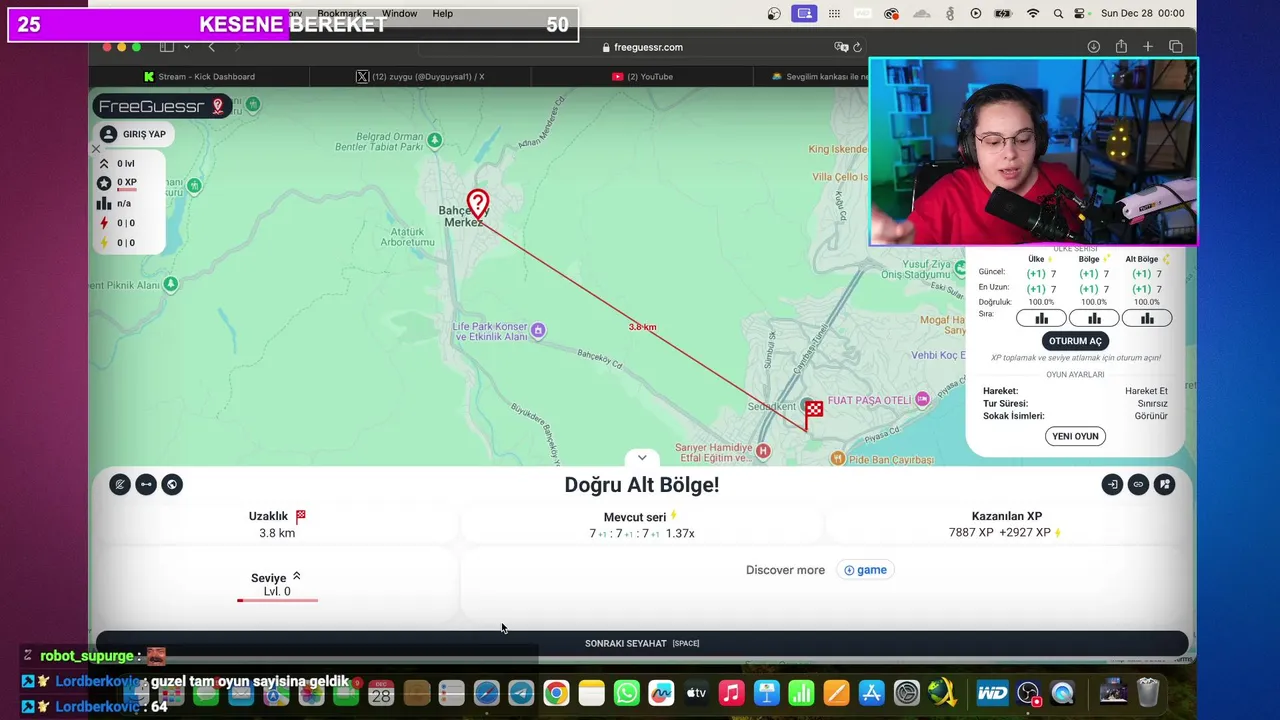The width and height of the screenshot is (1280, 720).
Task: Click the Pide-Ban Çayırbaşı restaurant marker
Action: click(838, 458)
